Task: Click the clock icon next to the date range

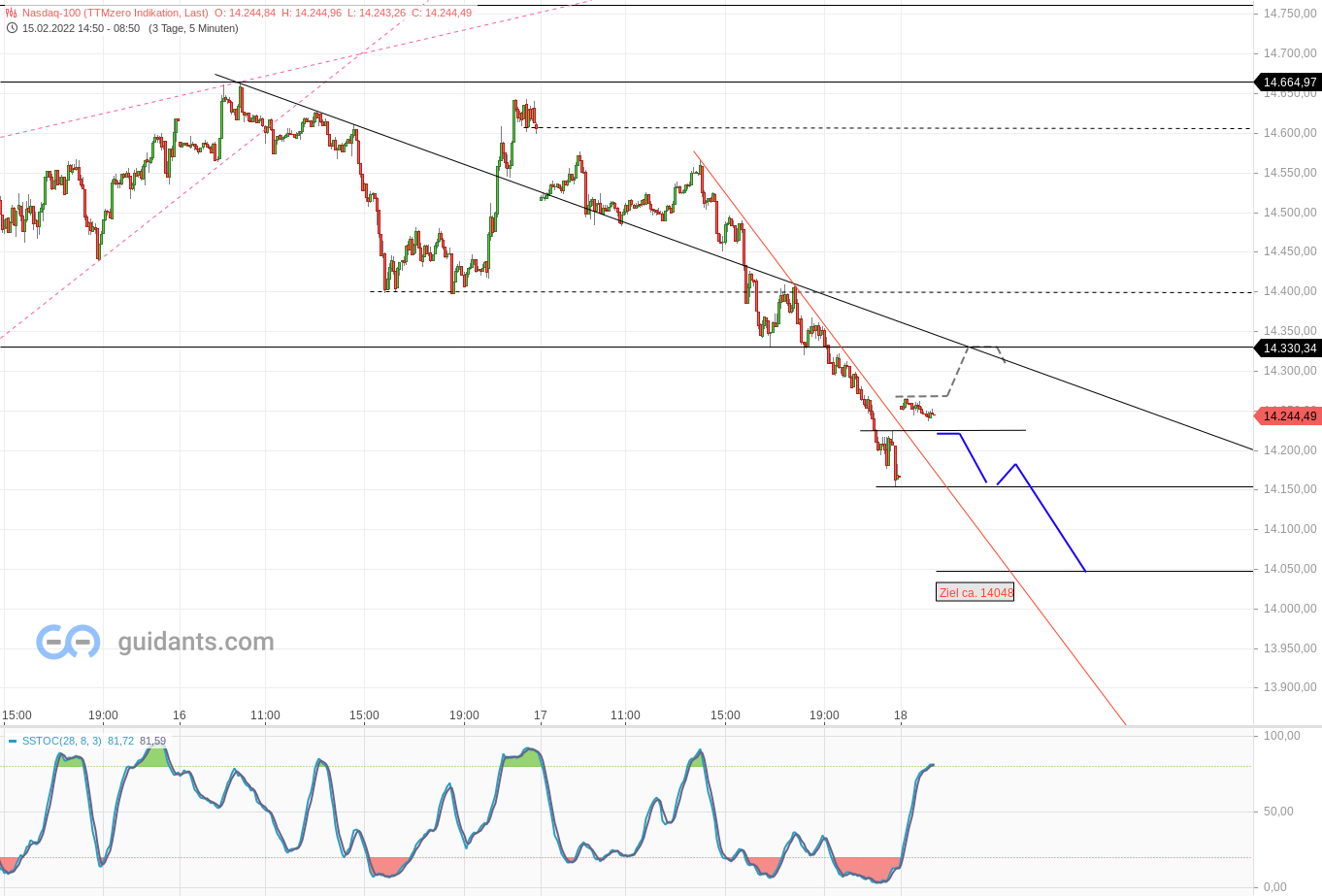Action: 11,28
